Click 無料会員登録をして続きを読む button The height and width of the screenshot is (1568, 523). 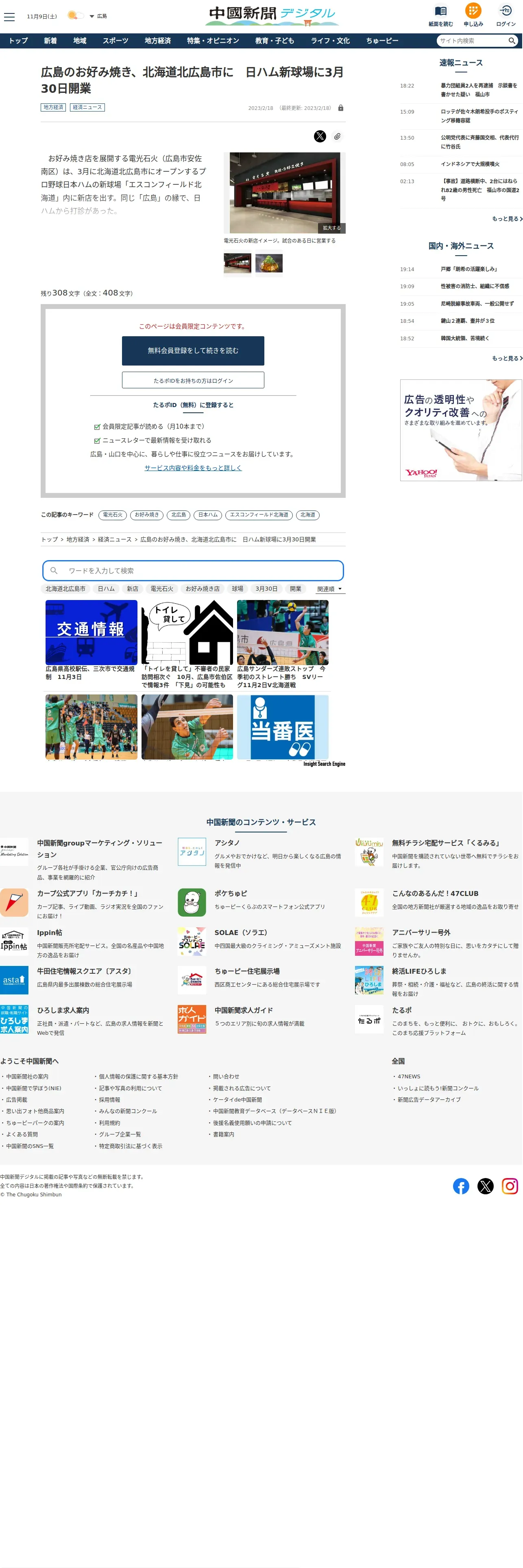pyautogui.click(x=193, y=350)
